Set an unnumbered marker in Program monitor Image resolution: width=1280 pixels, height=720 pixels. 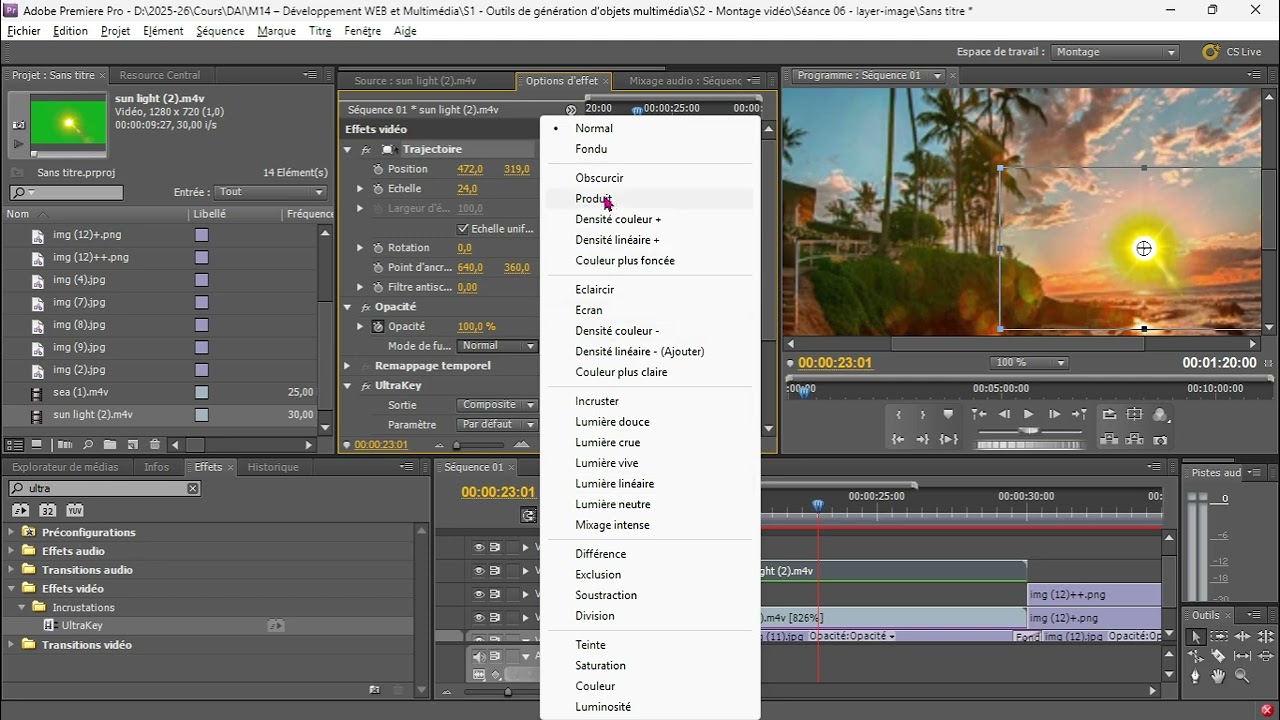point(948,415)
